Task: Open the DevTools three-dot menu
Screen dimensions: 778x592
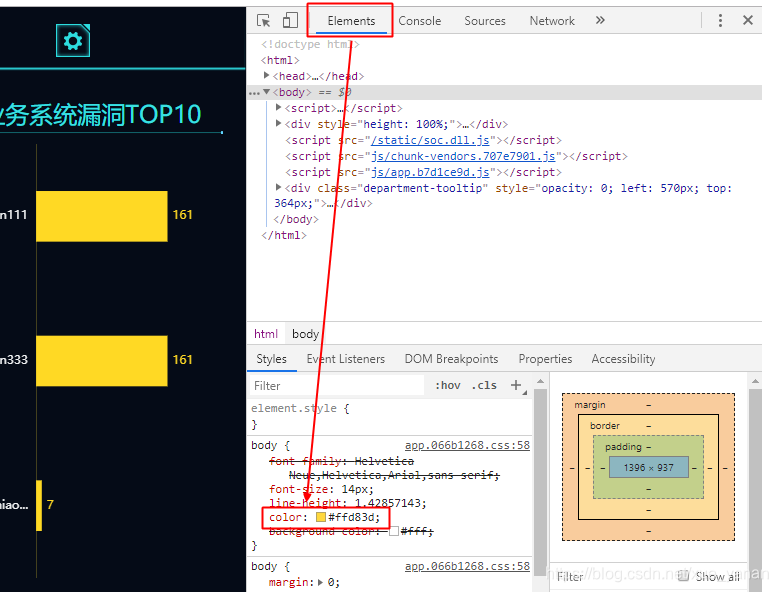Action: coord(720,20)
